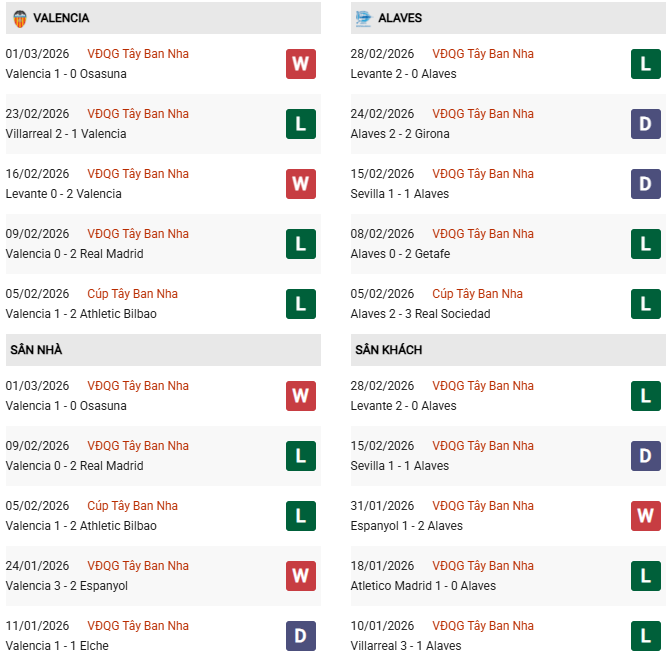666x660 pixels.
Task: Open the VALENCIA team header
Action: point(61,18)
